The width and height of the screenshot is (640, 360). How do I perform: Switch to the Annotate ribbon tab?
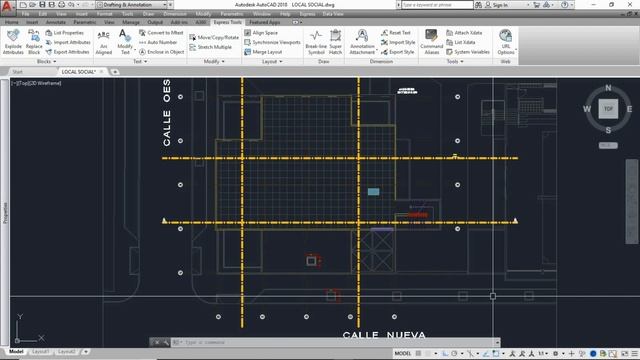coord(56,22)
